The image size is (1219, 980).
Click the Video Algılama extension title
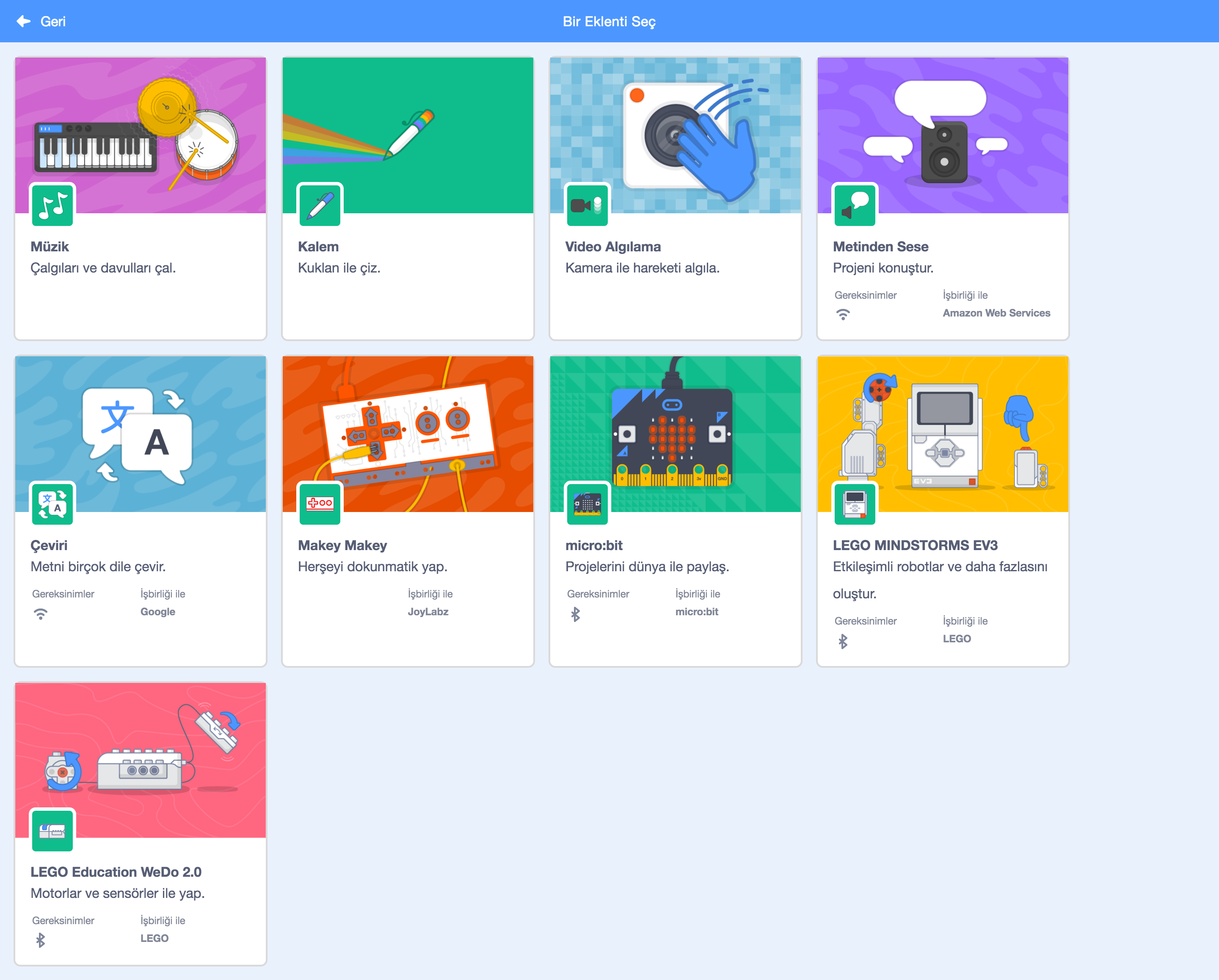[x=613, y=246]
